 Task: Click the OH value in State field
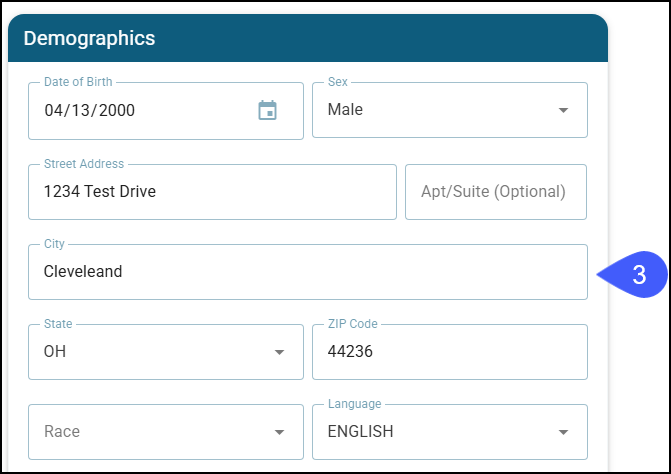(x=55, y=352)
